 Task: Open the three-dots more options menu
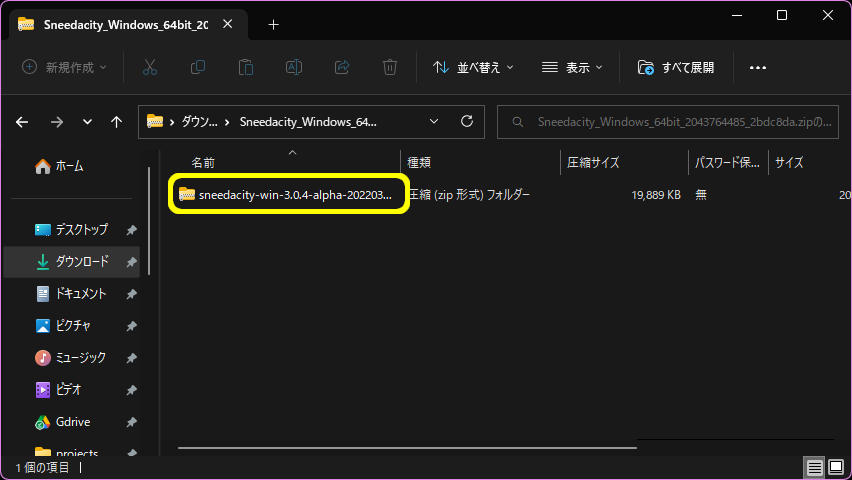(x=757, y=67)
